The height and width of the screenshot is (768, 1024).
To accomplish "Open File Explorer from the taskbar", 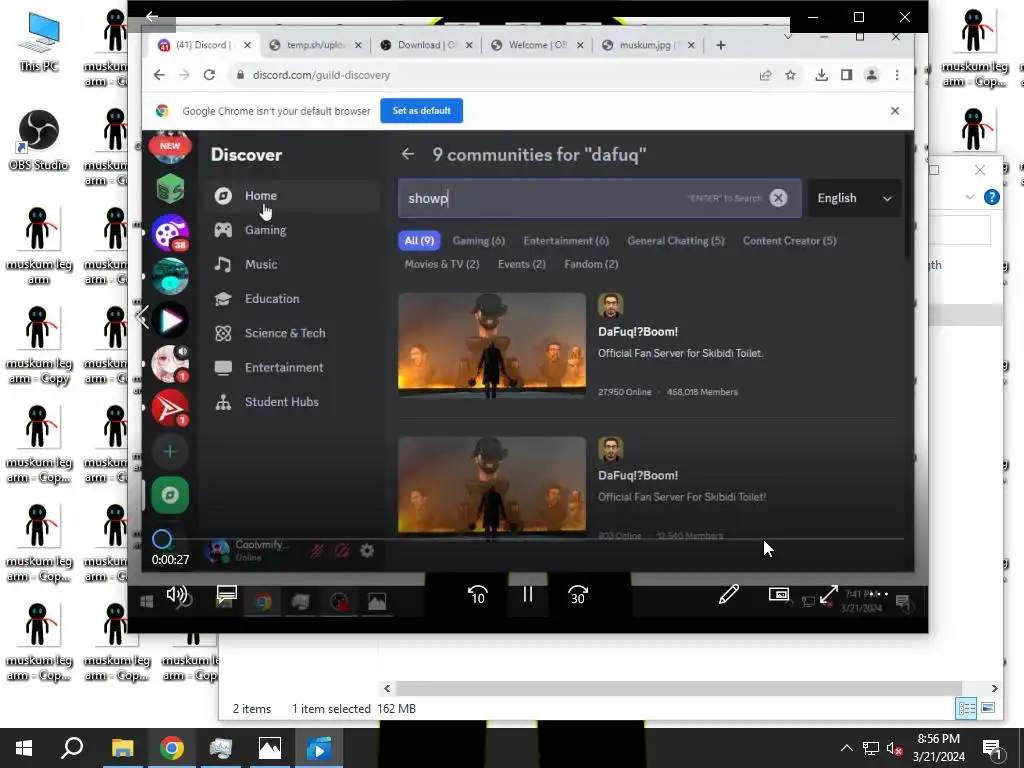I will [x=122, y=748].
